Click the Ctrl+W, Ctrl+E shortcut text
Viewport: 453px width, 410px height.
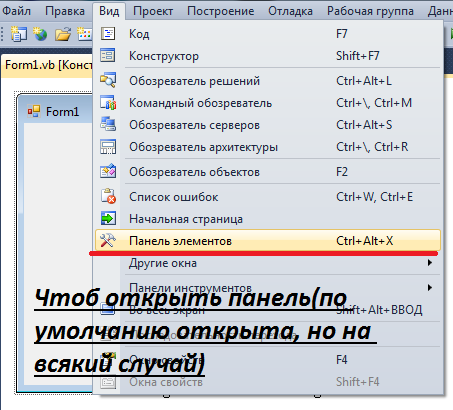click(374, 197)
